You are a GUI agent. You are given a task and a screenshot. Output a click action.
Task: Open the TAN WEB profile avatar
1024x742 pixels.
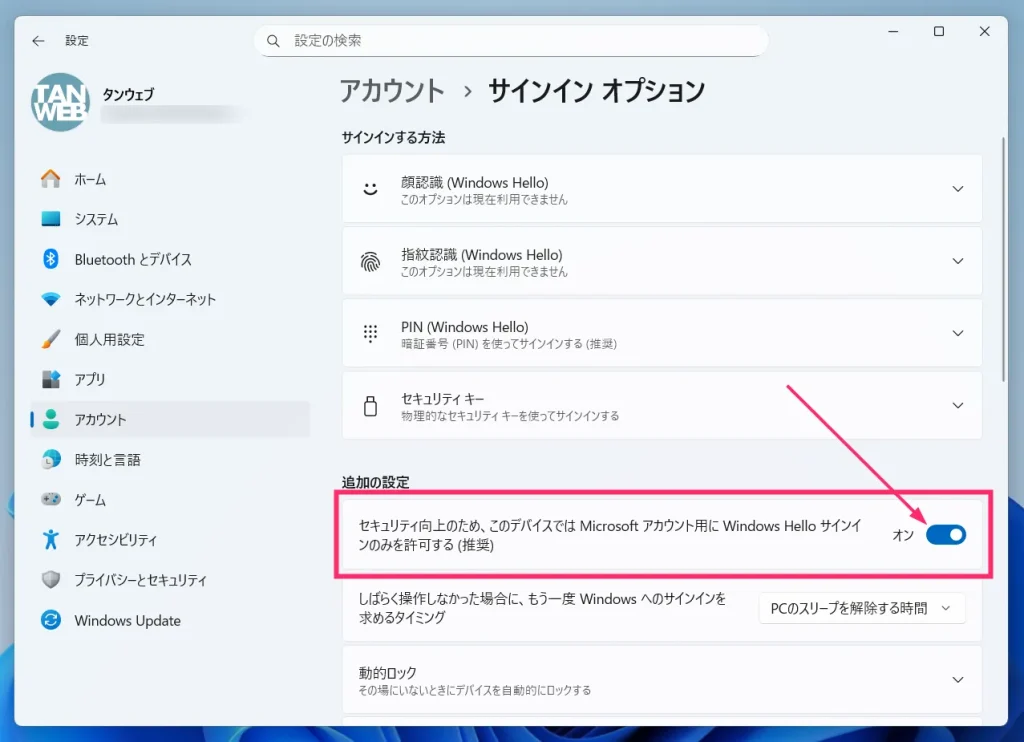[60, 103]
